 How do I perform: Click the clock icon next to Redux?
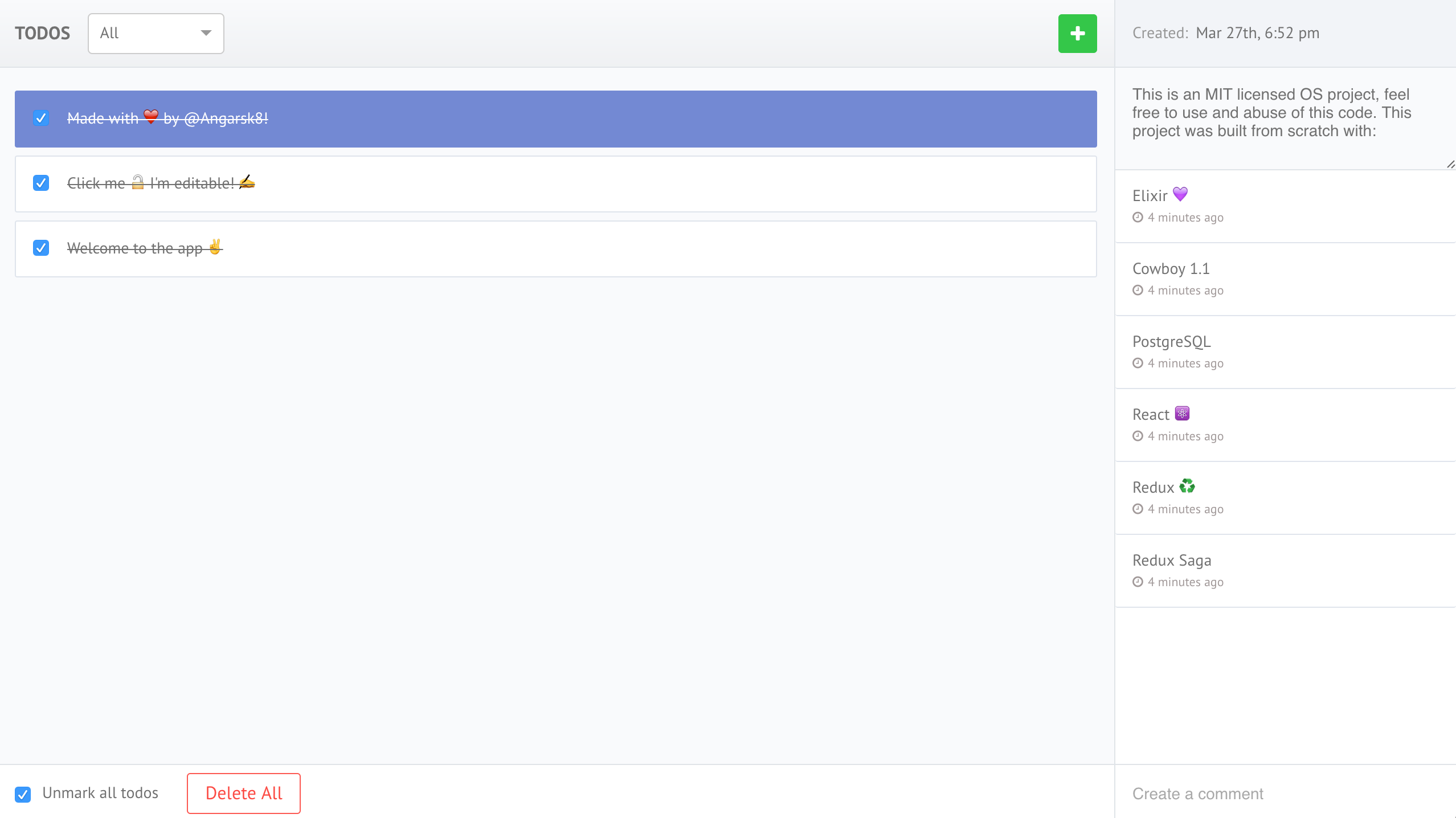pos(1138,509)
